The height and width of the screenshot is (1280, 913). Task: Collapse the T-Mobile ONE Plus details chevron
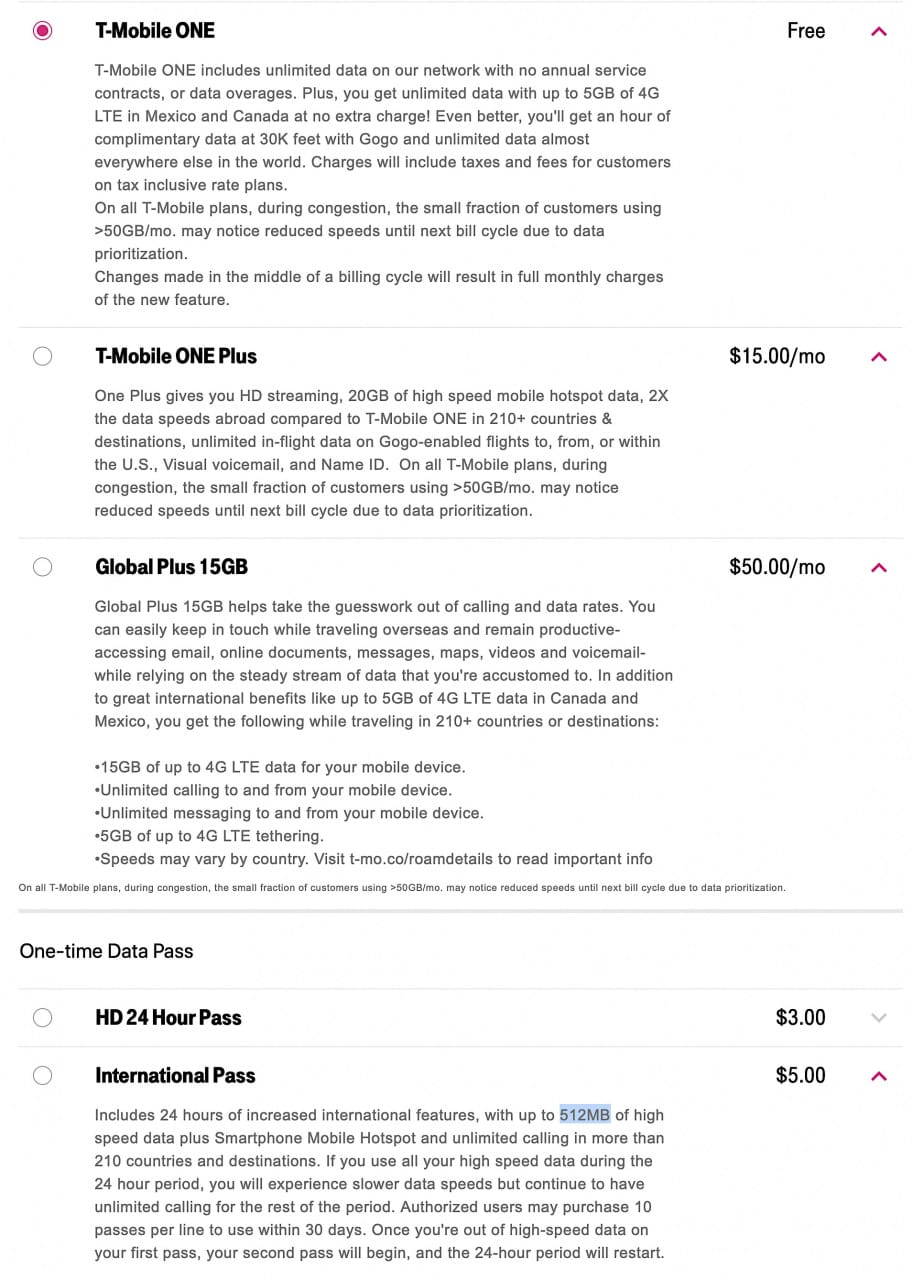tap(879, 357)
